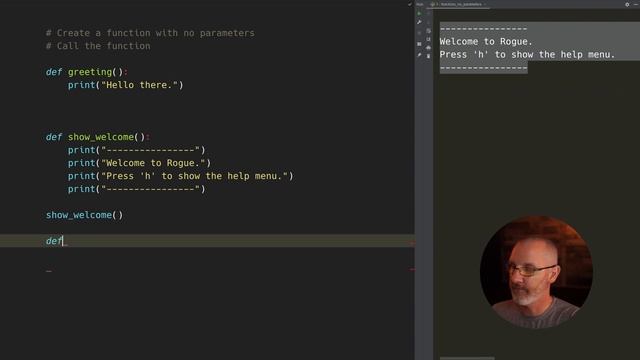Click scroll to end console icon
Screen dimensions: 640x360
point(428,39)
